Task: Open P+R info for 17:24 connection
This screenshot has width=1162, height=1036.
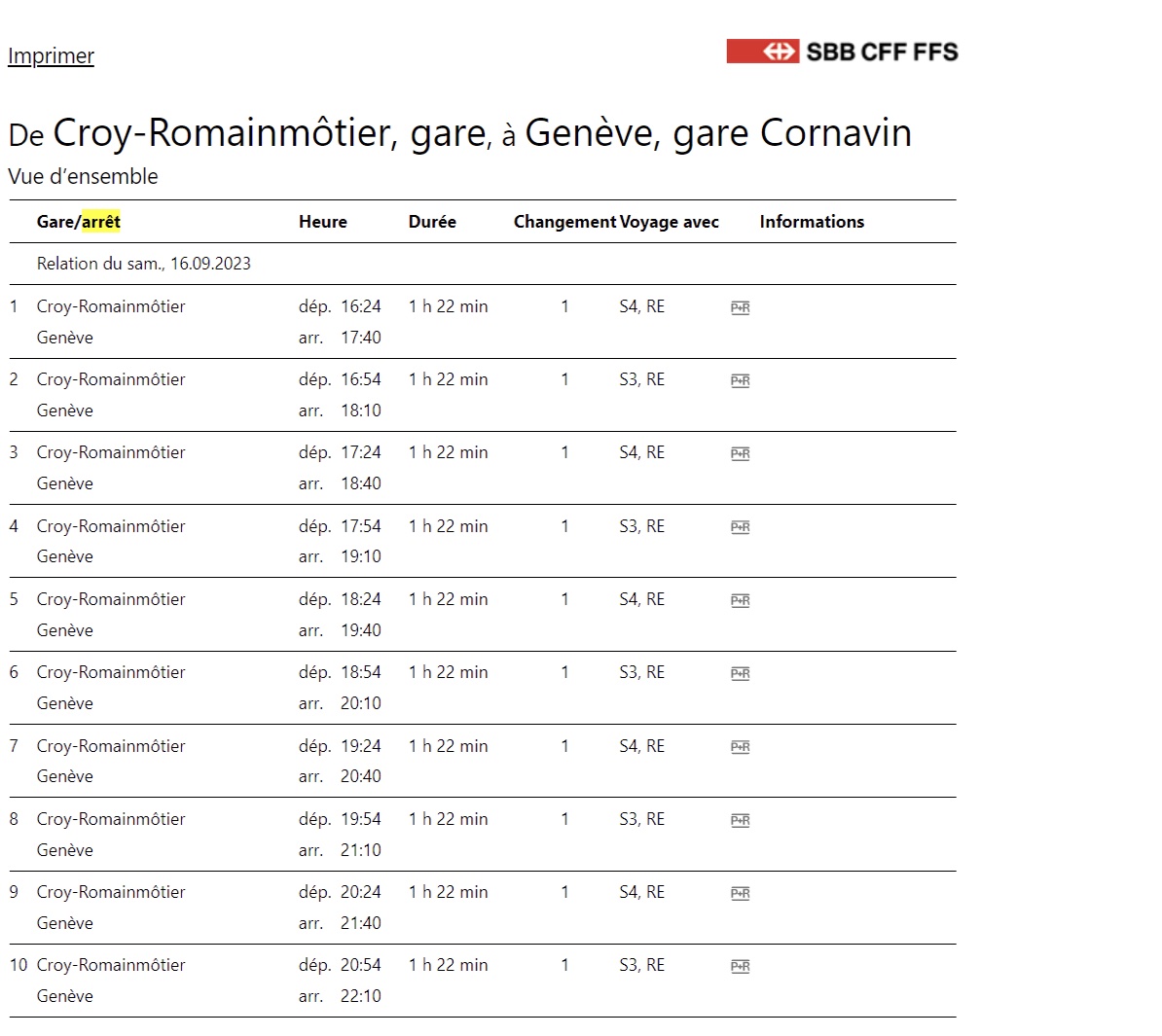Action: click(x=740, y=454)
